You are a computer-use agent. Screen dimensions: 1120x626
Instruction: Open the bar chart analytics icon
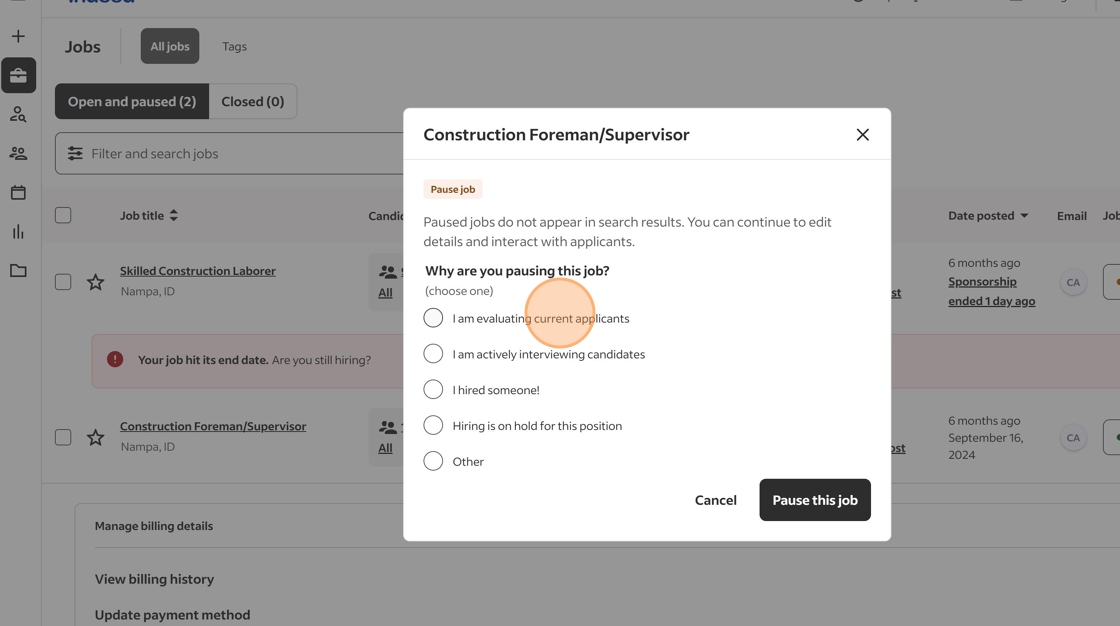point(18,232)
